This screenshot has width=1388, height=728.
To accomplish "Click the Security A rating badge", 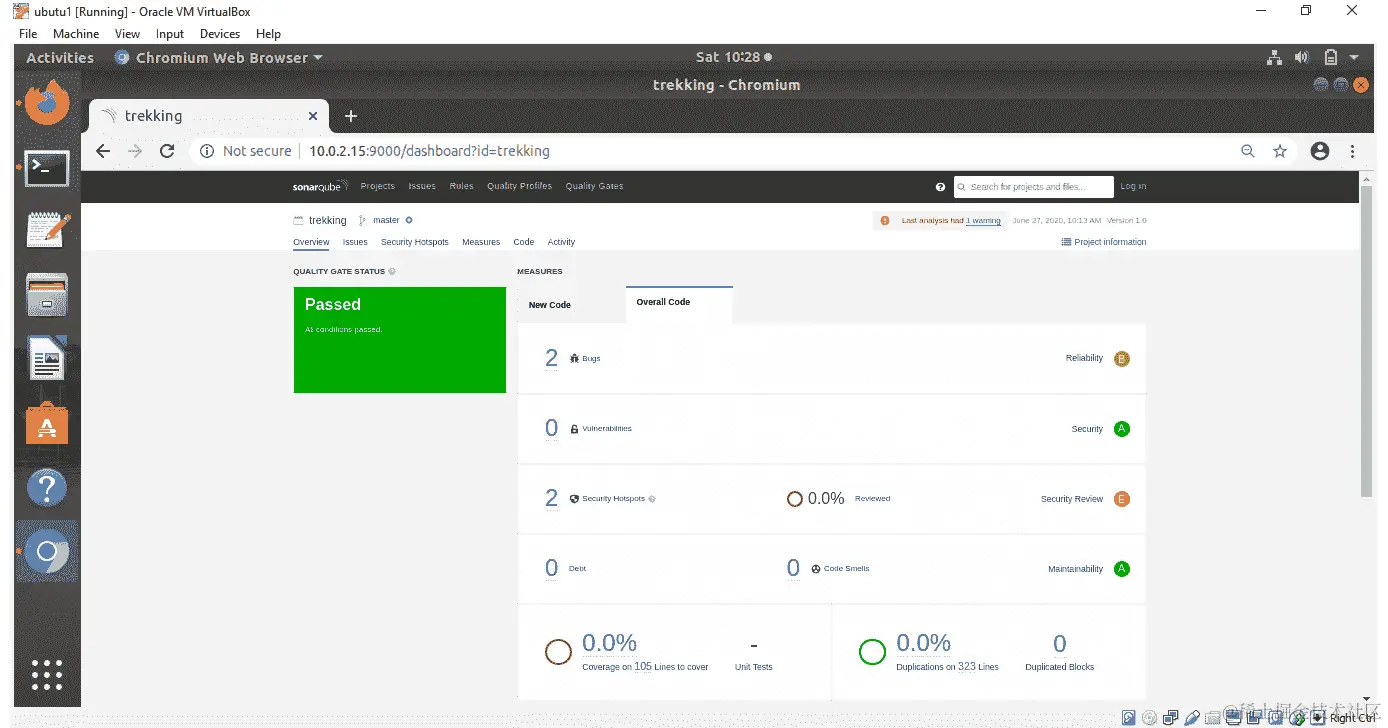I will pyautogui.click(x=1121, y=428).
